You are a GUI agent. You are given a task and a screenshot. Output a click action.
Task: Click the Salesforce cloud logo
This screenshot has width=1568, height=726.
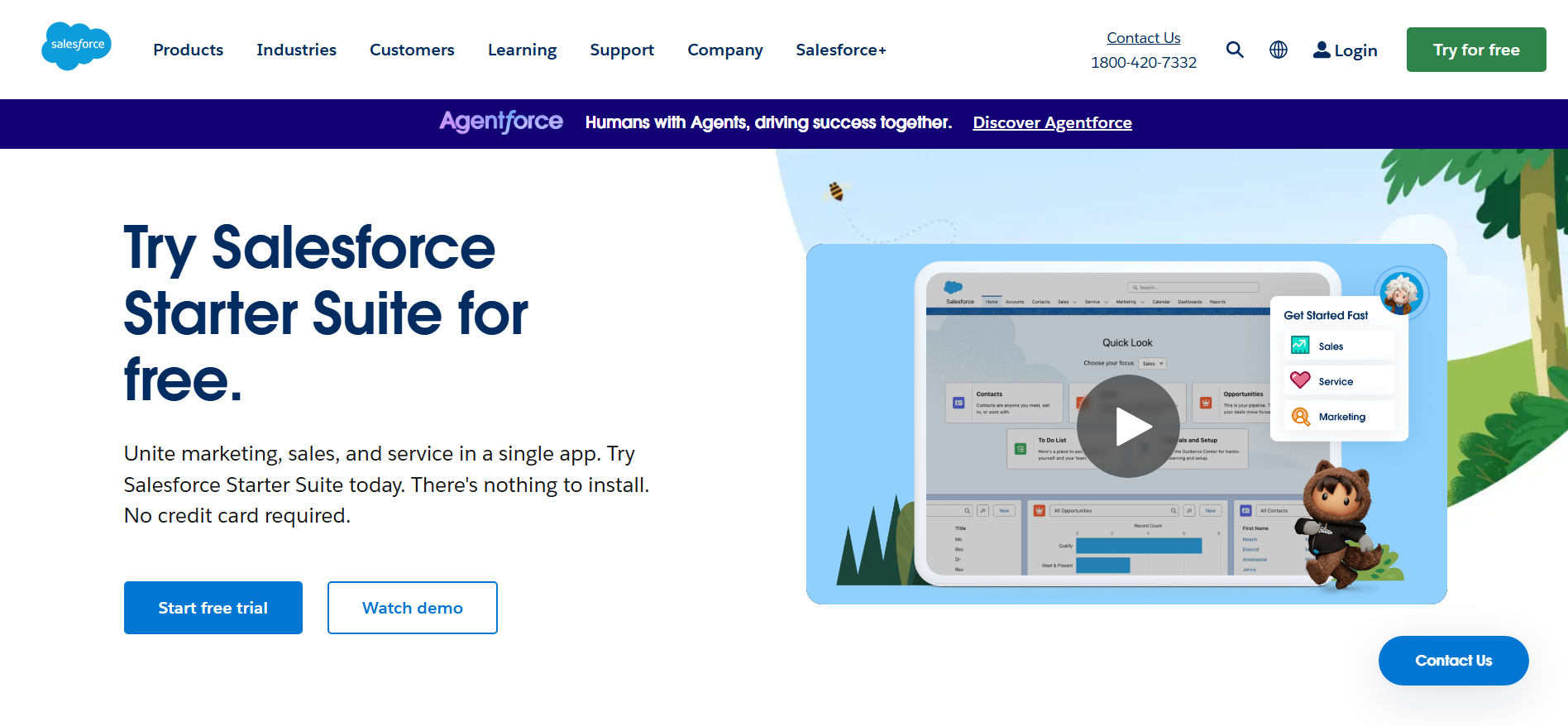click(x=76, y=46)
